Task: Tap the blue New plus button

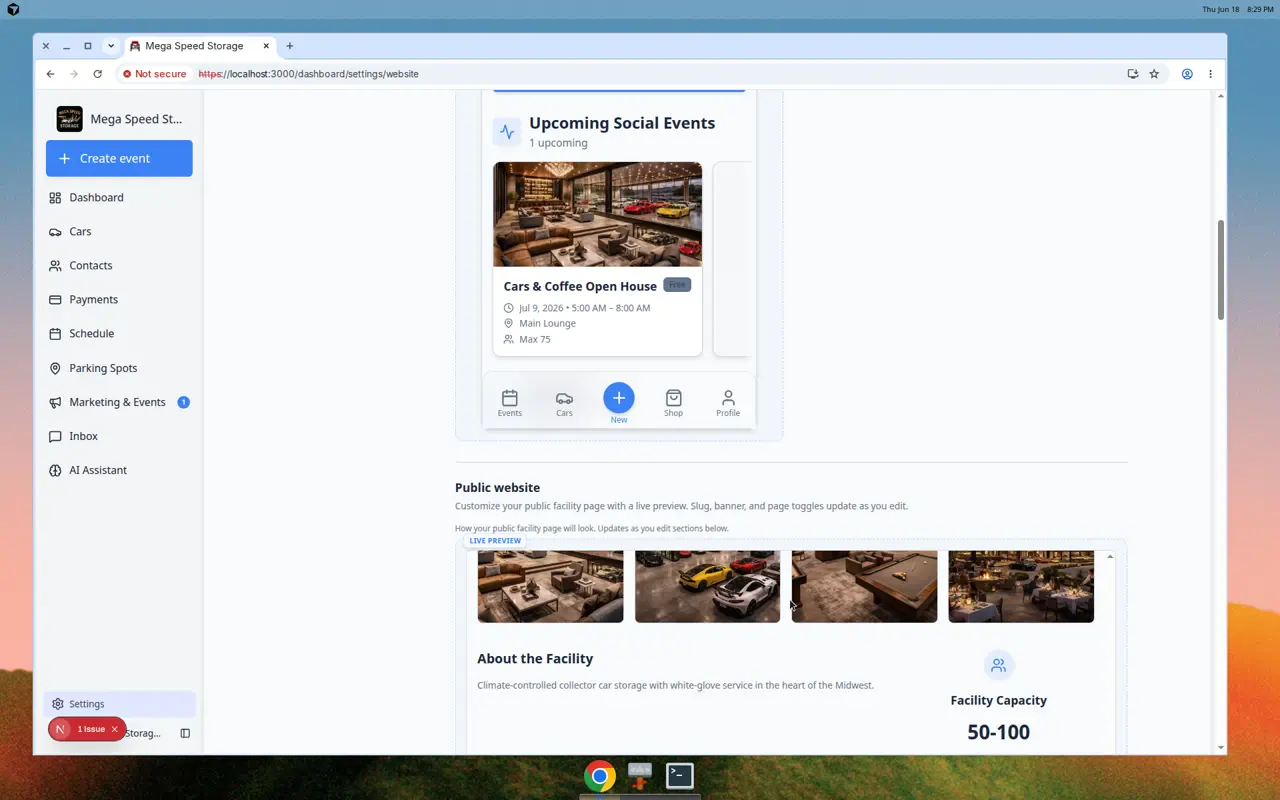Action: tap(619, 398)
